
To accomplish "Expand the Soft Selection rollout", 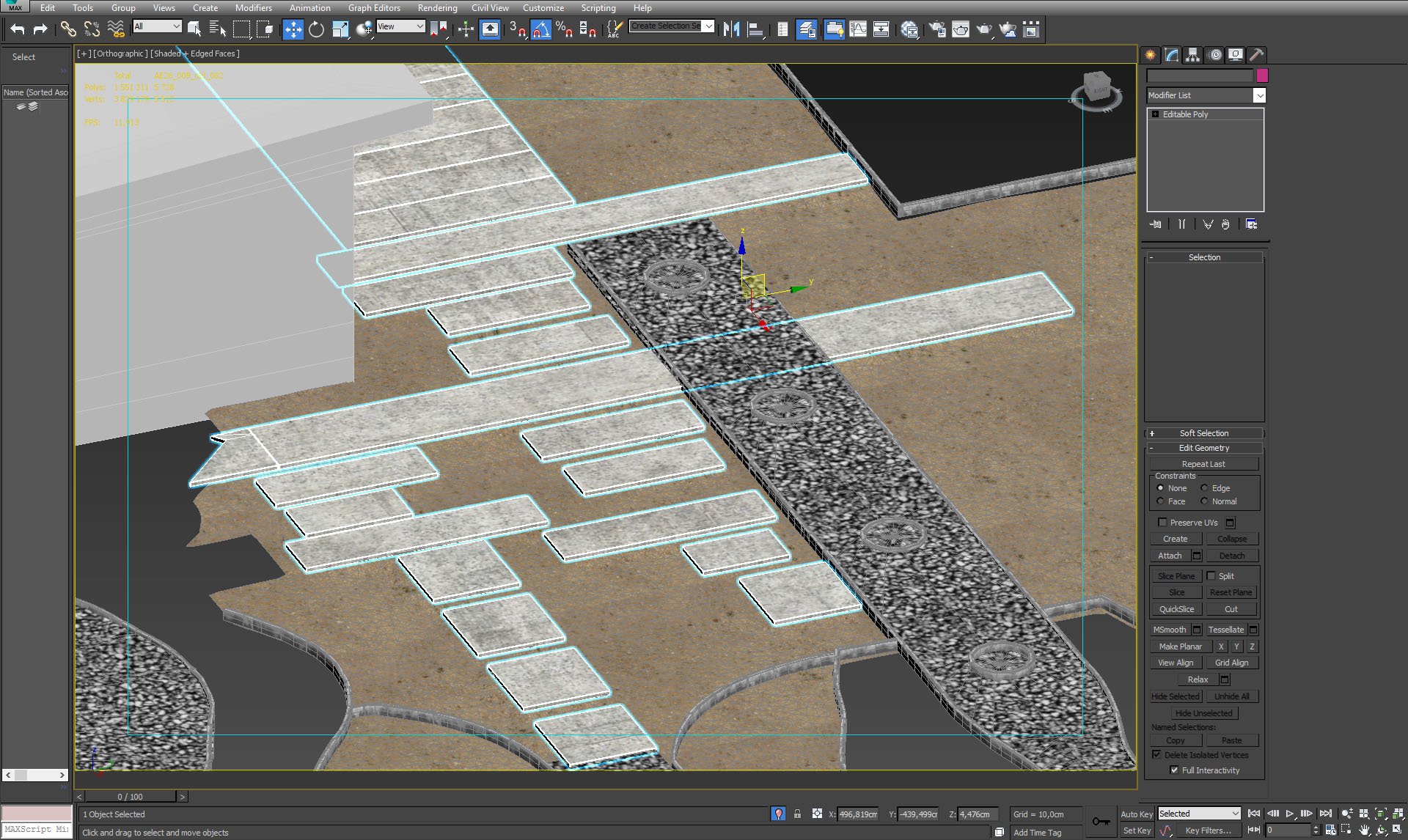I will [1203, 433].
